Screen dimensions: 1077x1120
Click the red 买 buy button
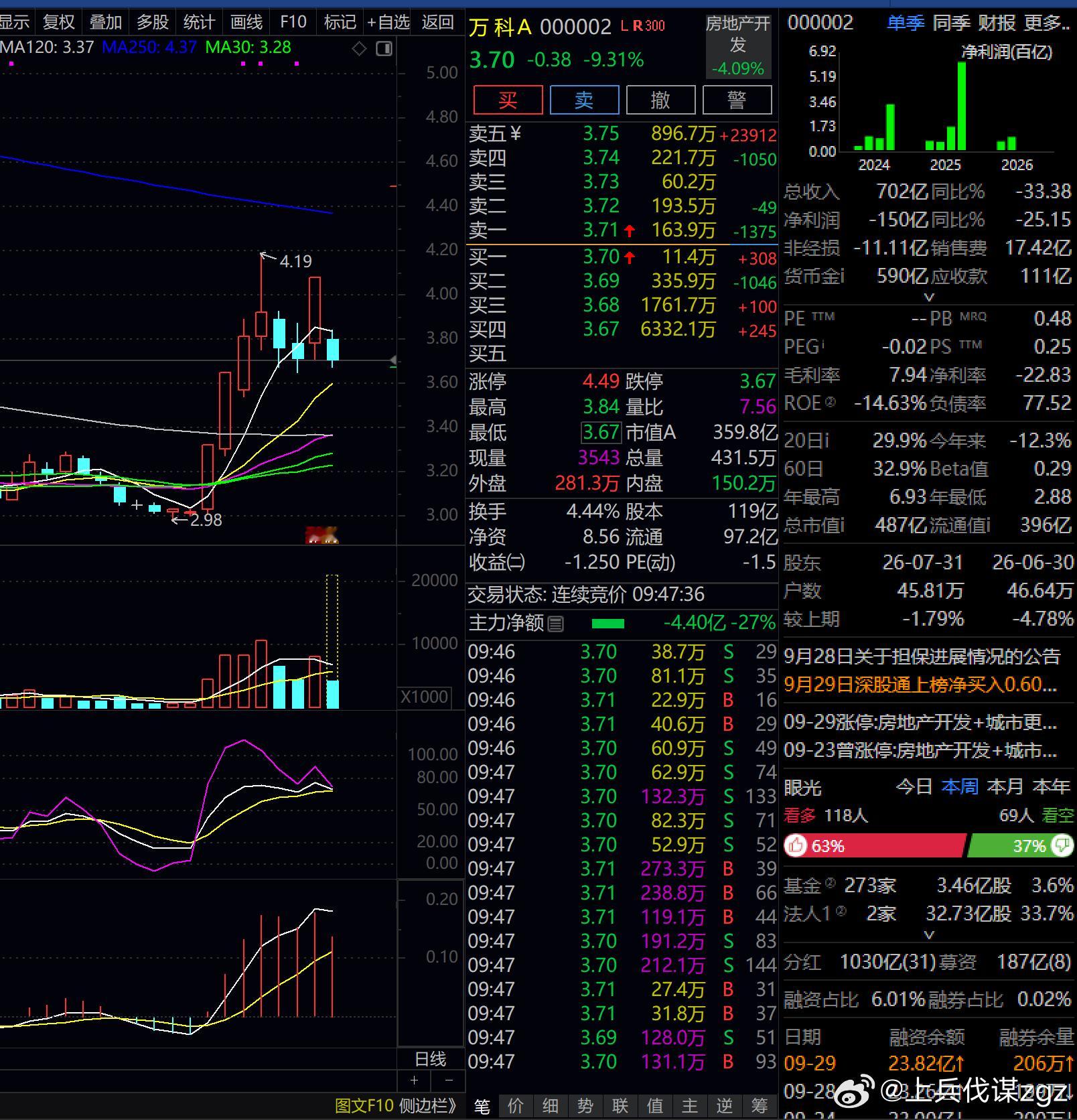tap(508, 100)
